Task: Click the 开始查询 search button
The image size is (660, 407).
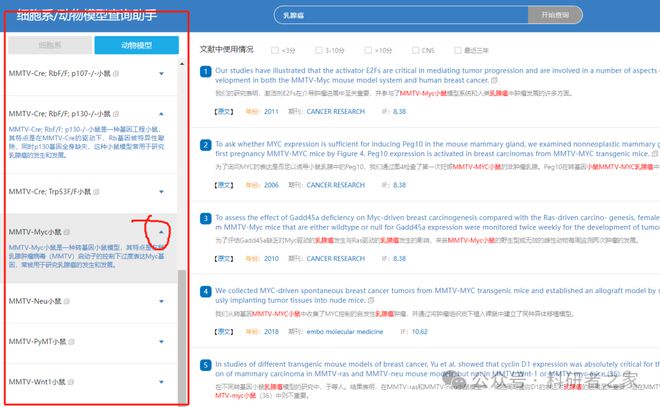Action: [555, 15]
